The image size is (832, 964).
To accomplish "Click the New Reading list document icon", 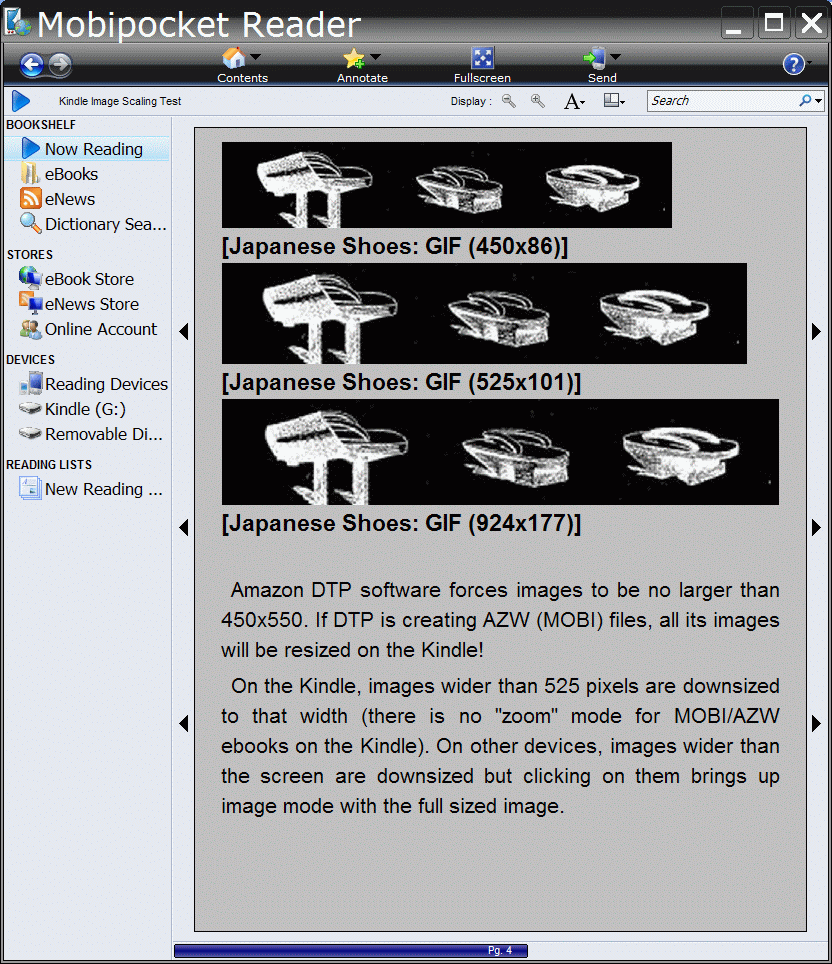I will tap(30, 488).
